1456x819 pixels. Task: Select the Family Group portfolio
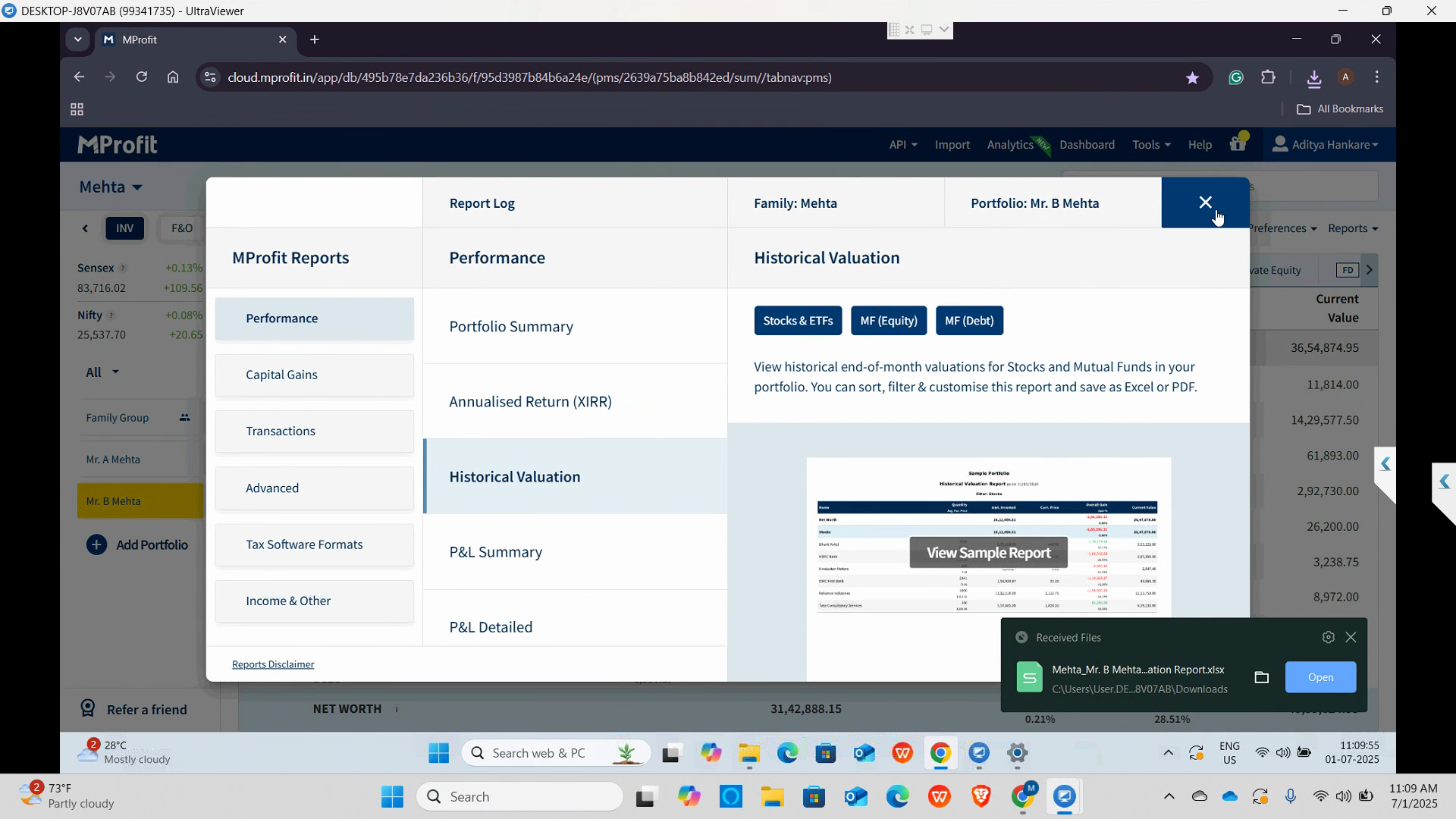(140, 418)
